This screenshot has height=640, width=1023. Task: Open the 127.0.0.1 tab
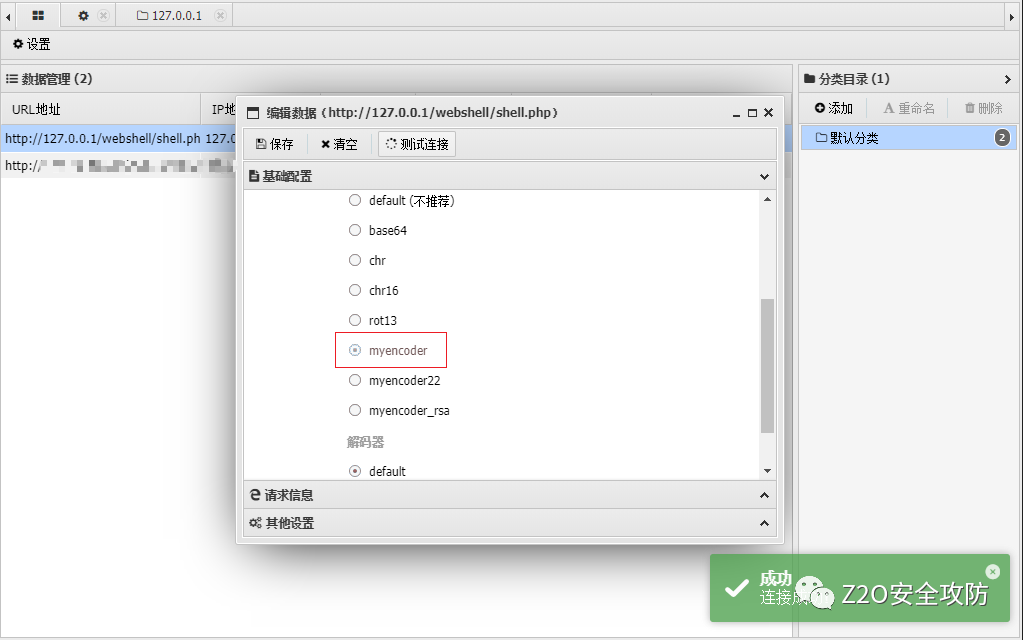coord(170,15)
